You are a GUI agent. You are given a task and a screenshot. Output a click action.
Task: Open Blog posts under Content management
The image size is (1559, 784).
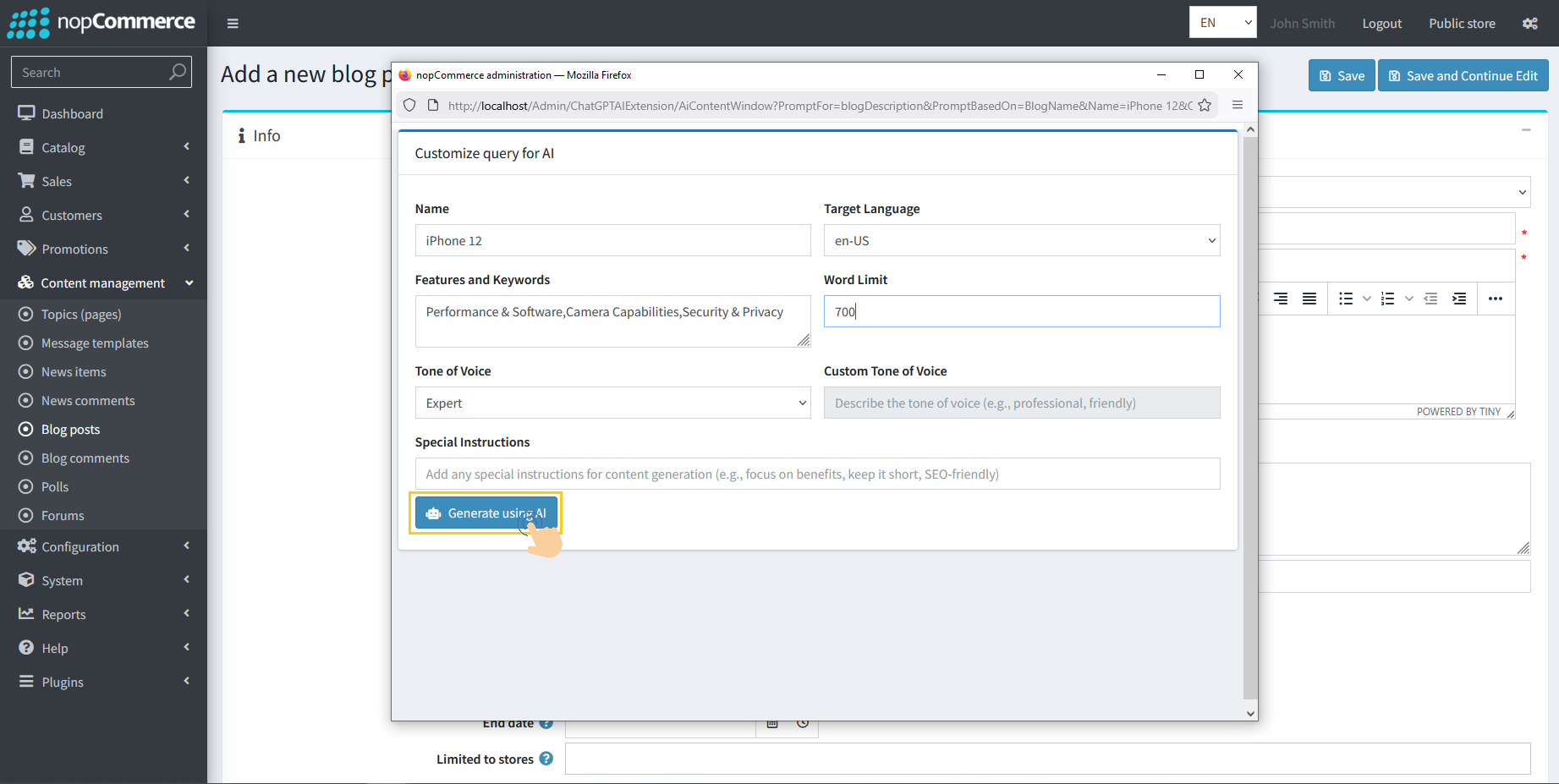71,429
